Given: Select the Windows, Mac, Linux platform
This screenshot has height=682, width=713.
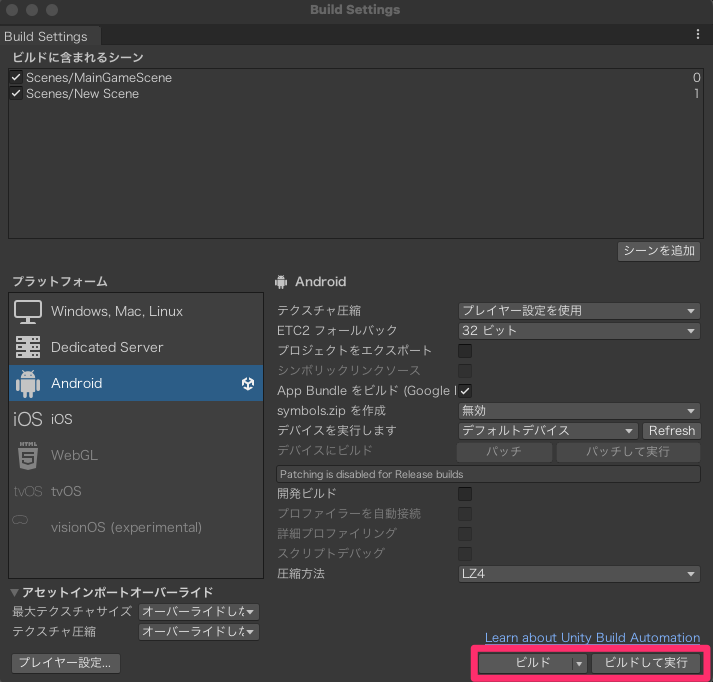Looking at the screenshot, I should tap(136, 311).
